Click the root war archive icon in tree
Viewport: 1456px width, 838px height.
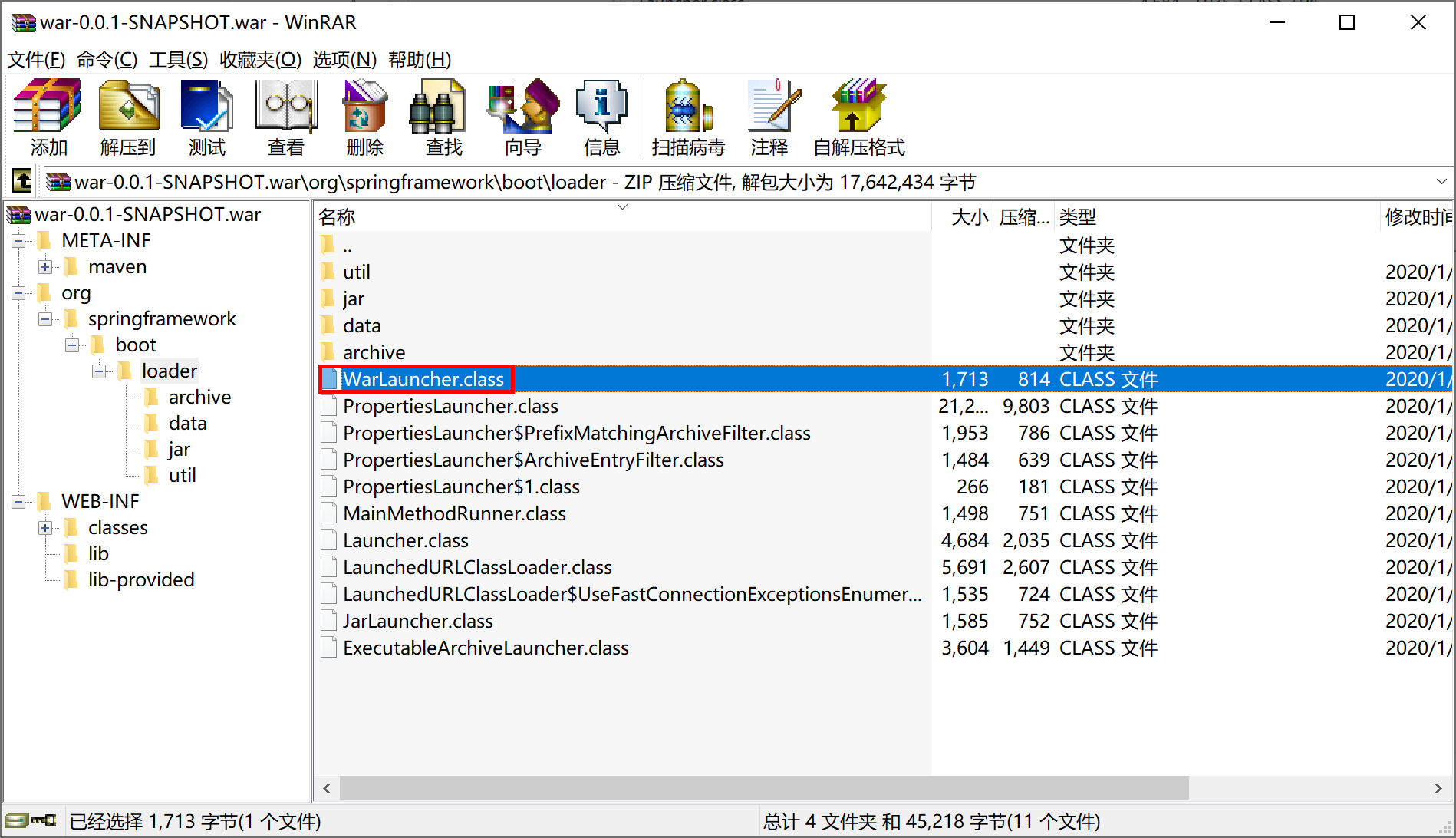(x=18, y=214)
